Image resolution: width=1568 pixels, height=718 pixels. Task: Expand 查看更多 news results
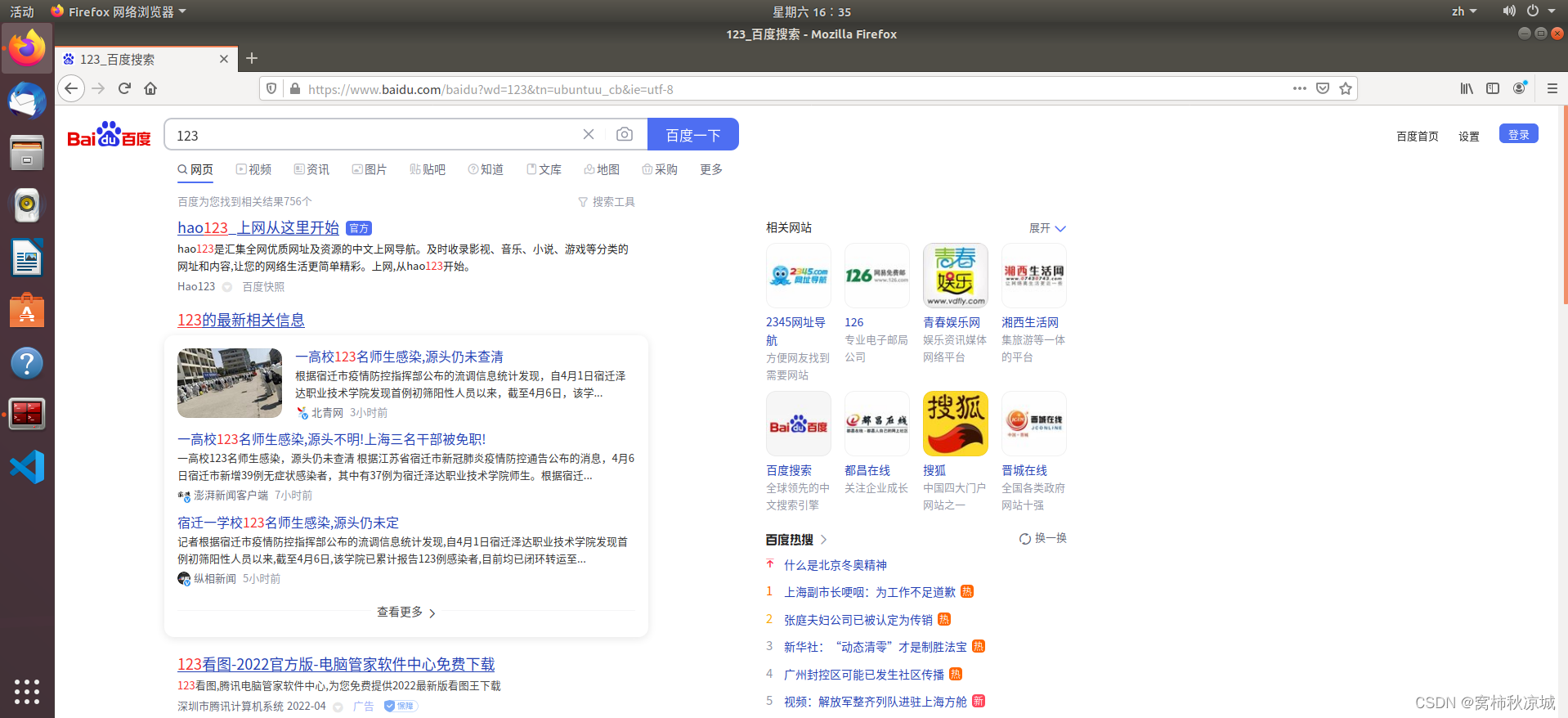click(406, 612)
